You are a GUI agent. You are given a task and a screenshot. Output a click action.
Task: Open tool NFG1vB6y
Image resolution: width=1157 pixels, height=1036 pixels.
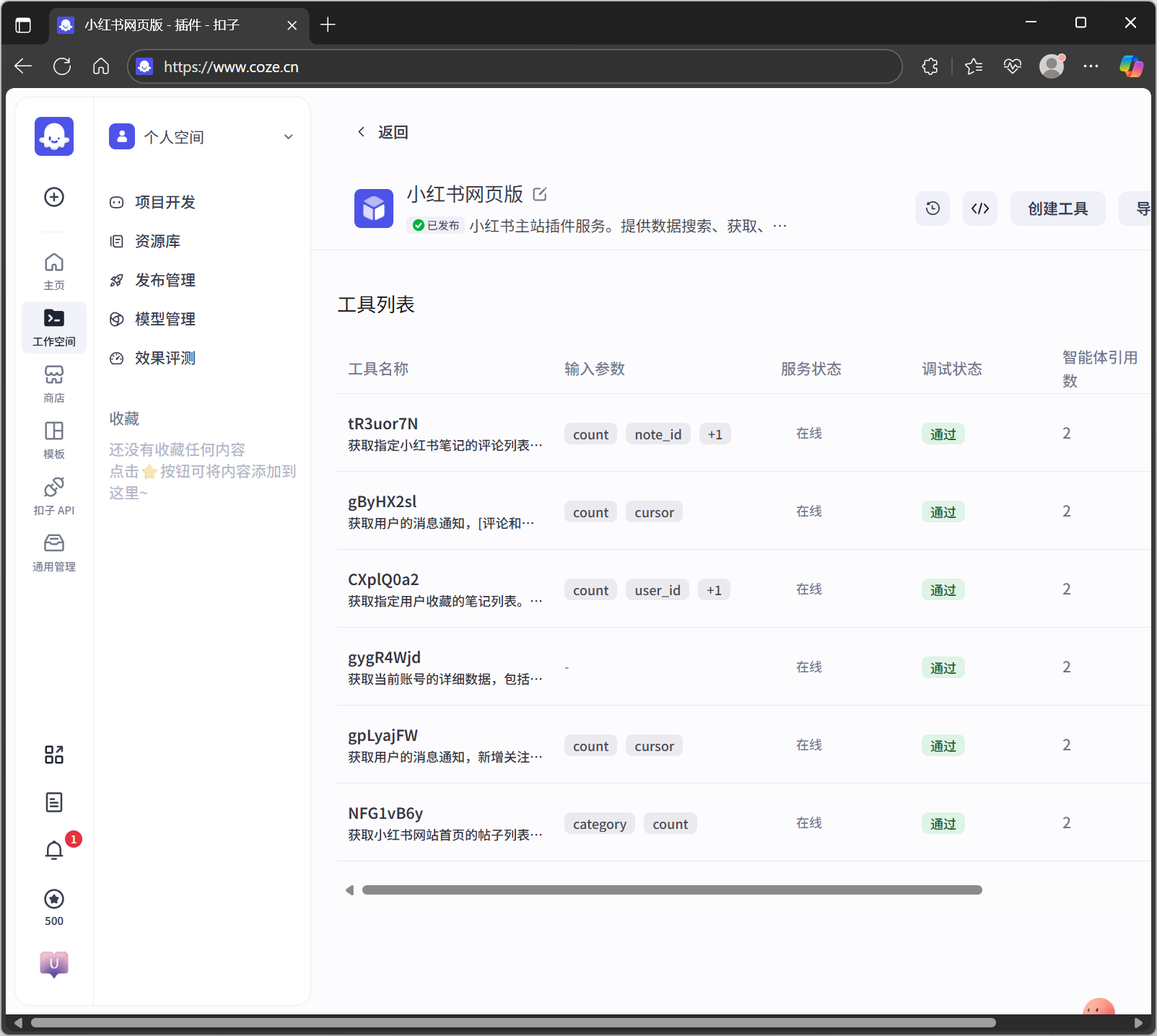(385, 813)
